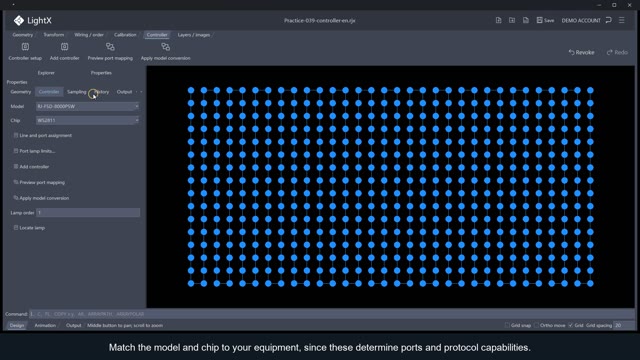Image resolution: width=640 pixels, height=360 pixels.
Task: Click Preview port mapping in properties panel
Action: point(39,182)
